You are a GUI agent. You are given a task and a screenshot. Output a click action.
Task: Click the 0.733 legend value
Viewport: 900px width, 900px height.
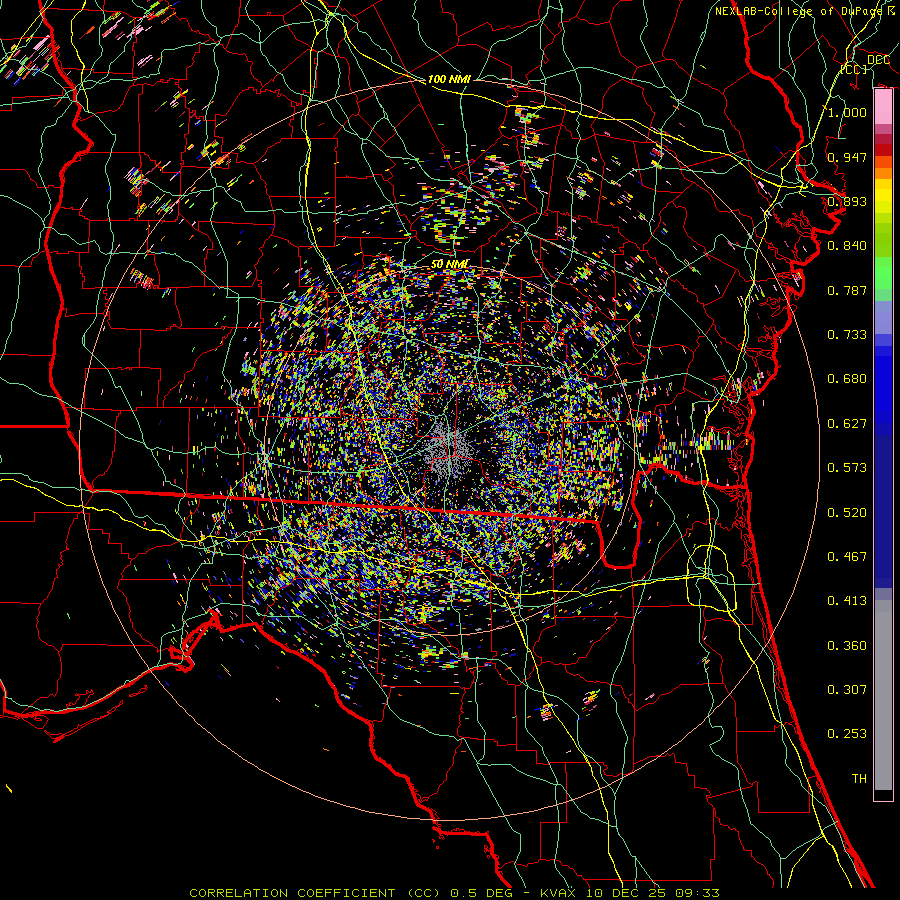click(x=847, y=335)
